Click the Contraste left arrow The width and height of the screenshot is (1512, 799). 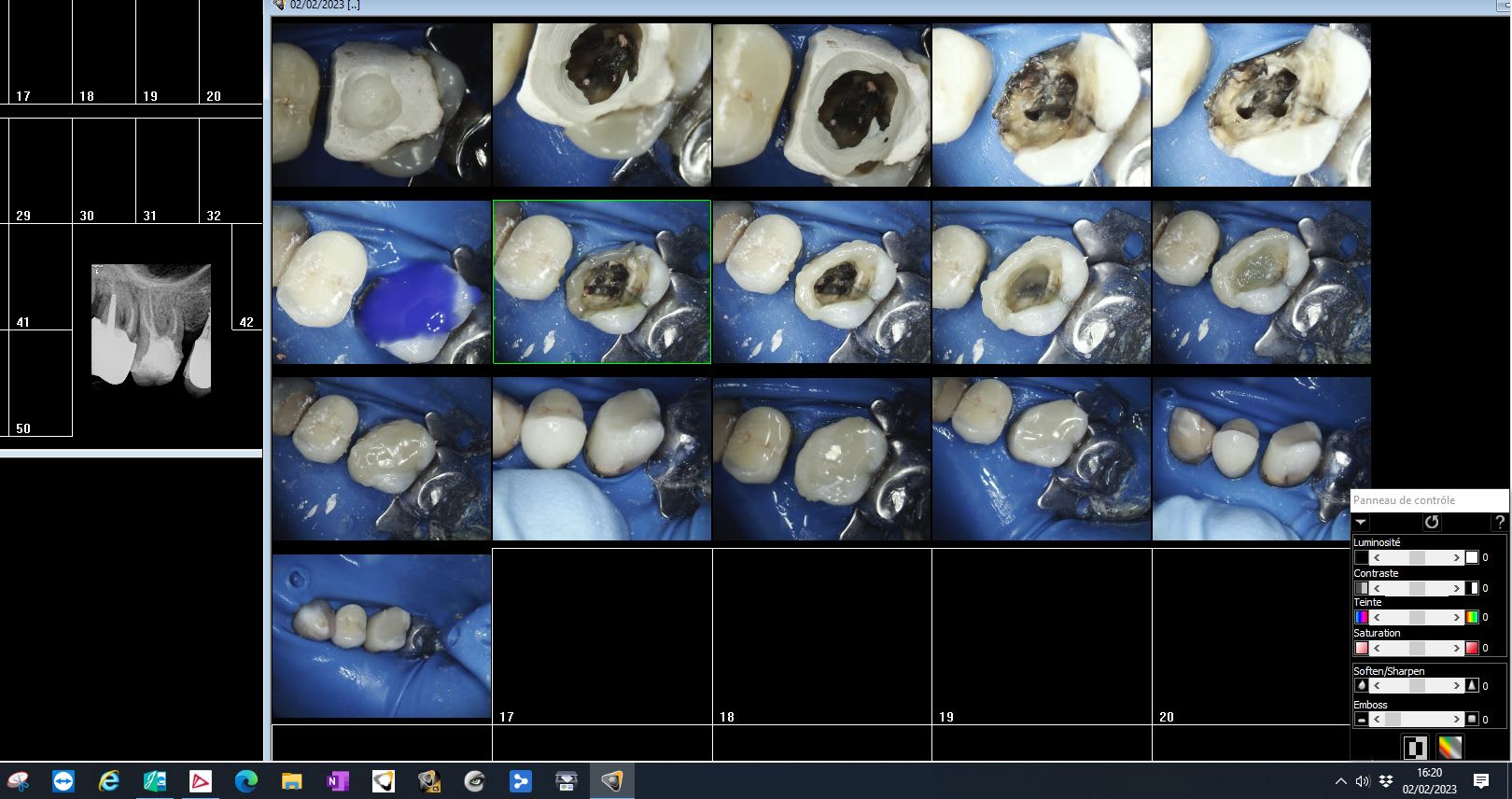1376,588
